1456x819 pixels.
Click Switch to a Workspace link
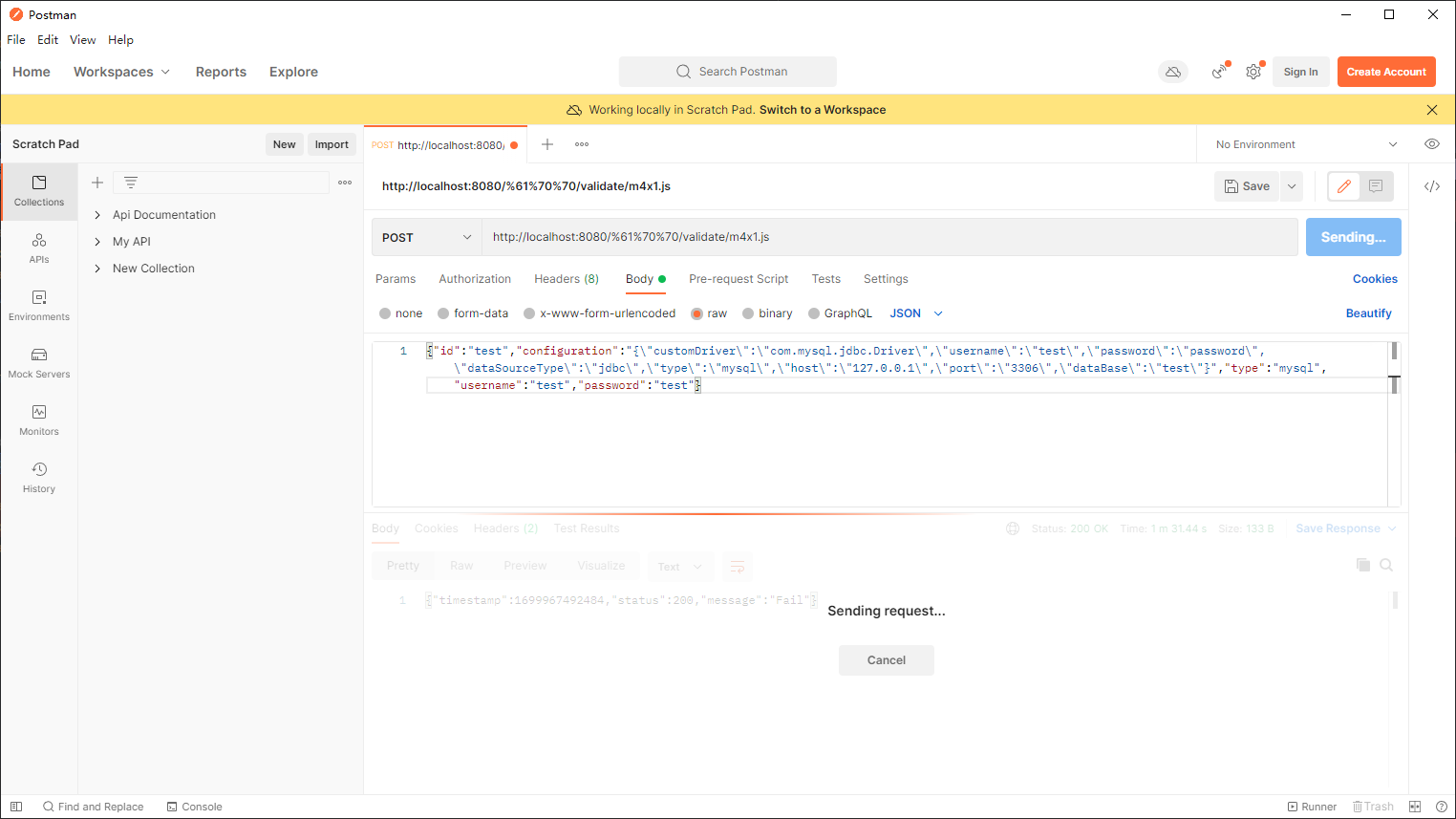[823, 110]
